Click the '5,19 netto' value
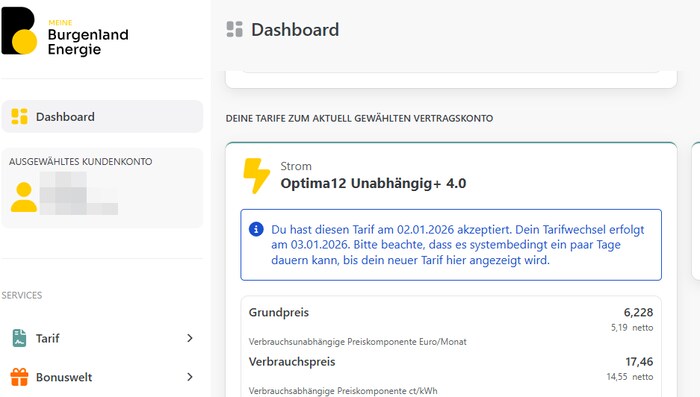Image resolution: width=700 pixels, height=397 pixels. click(632, 327)
